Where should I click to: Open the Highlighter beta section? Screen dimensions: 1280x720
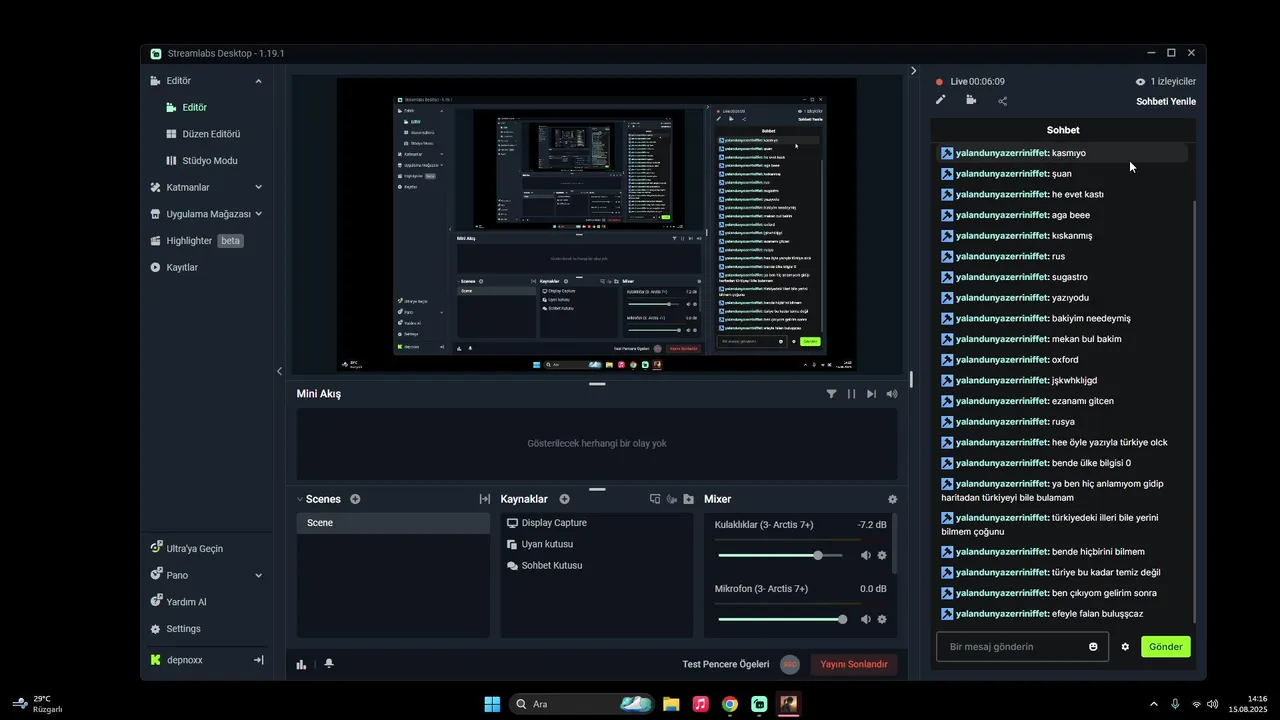[196, 241]
